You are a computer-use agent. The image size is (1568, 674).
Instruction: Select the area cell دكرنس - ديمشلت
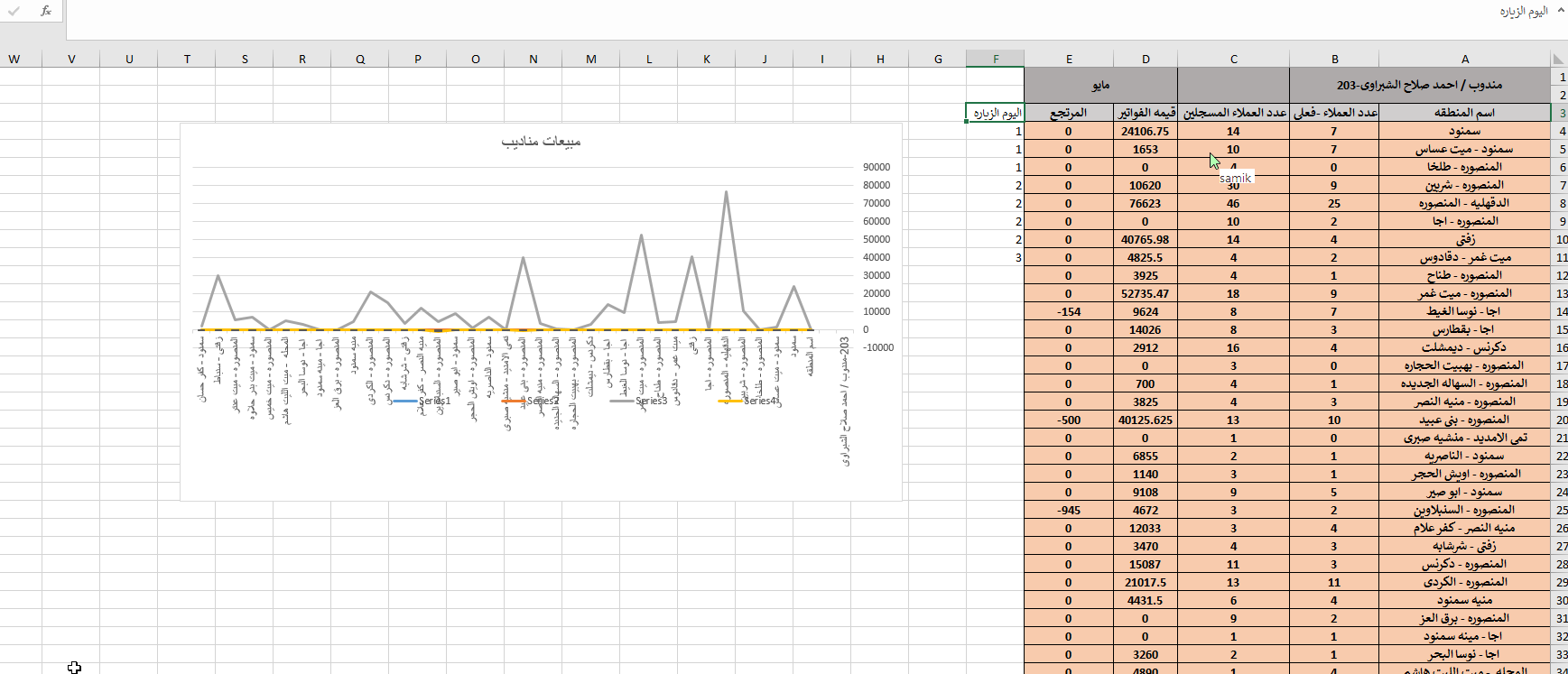coord(1465,347)
